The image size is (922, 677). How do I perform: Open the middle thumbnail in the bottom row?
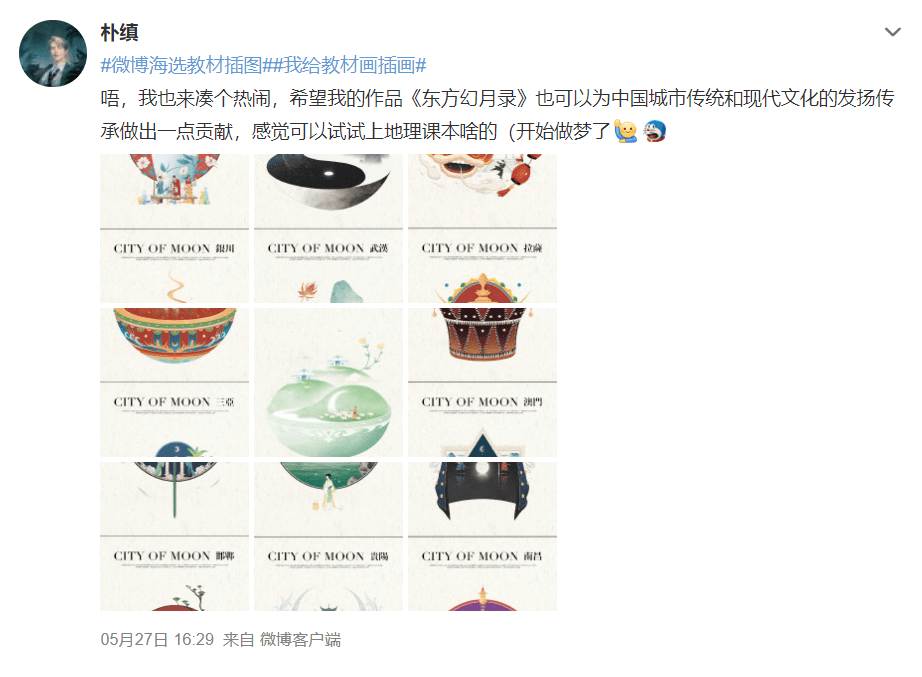point(329,536)
